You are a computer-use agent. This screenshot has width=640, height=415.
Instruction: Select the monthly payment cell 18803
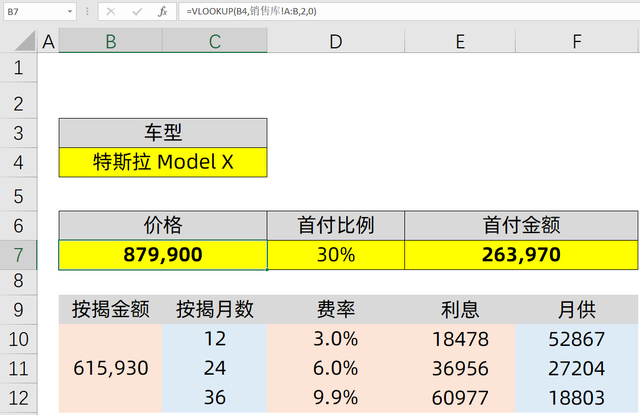pyautogui.click(x=577, y=398)
